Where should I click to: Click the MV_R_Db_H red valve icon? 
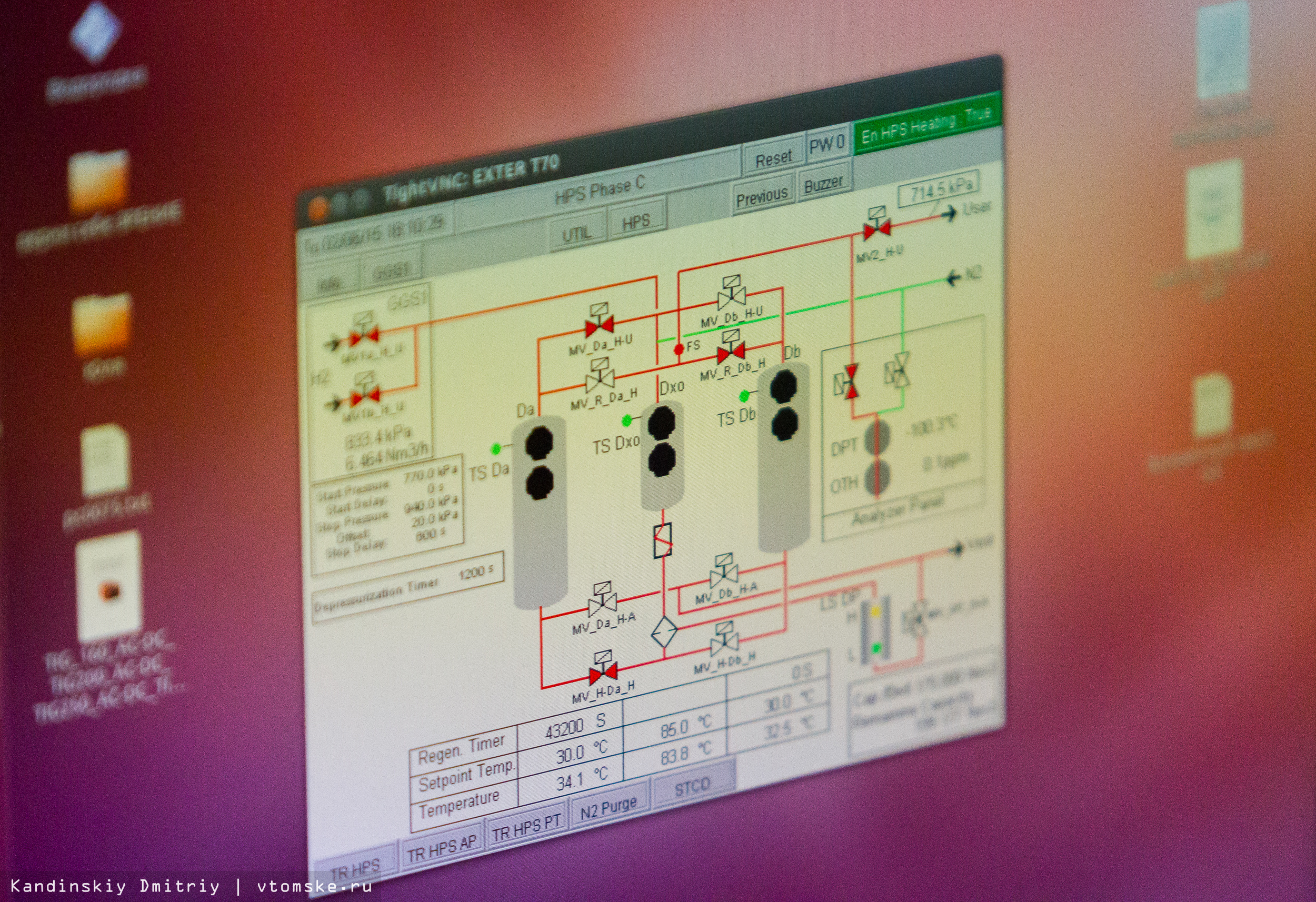tap(731, 352)
